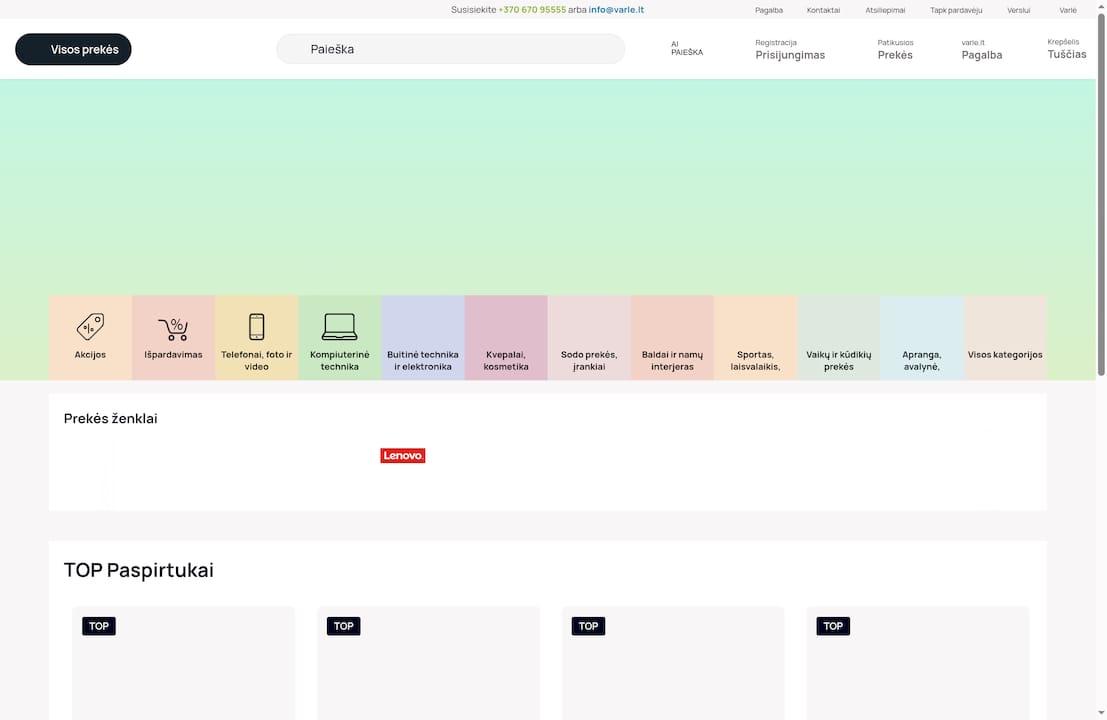Open Kompiuterinė technika laptop icon
This screenshot has width=1107, height=720.
tap(339, 327)
